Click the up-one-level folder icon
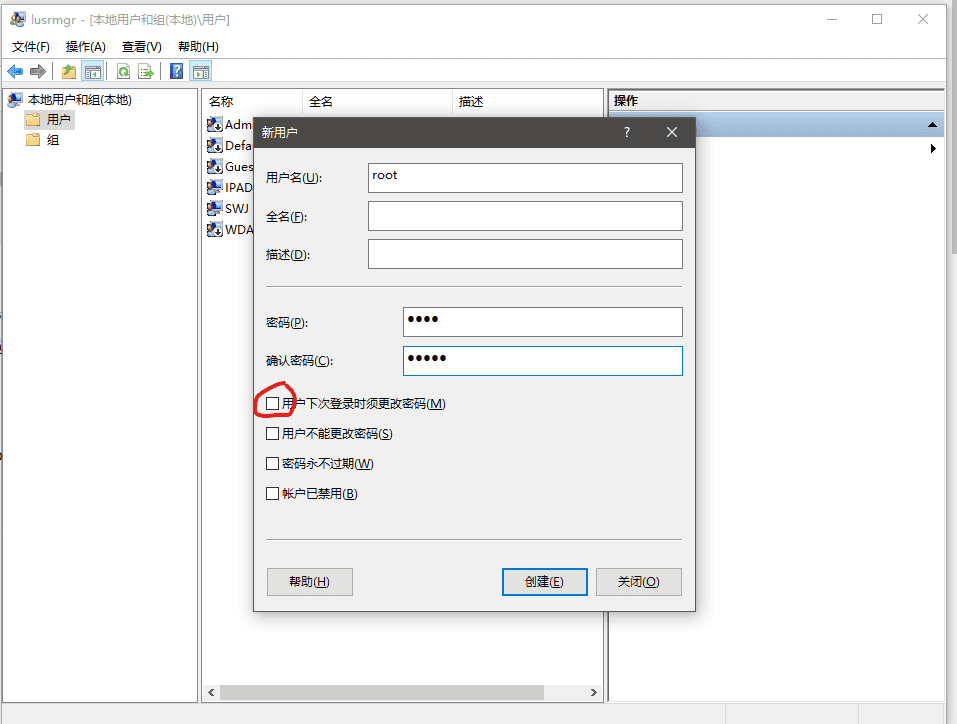Viewport: 957px width, 724px height. tap(69, 71)
